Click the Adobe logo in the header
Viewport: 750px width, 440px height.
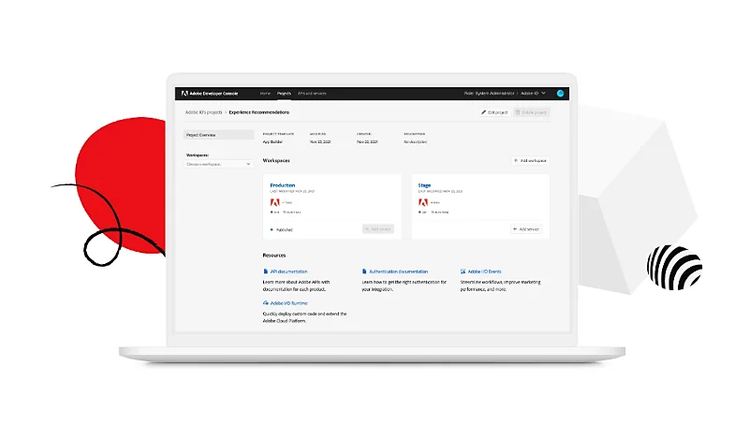pos(184,93)
